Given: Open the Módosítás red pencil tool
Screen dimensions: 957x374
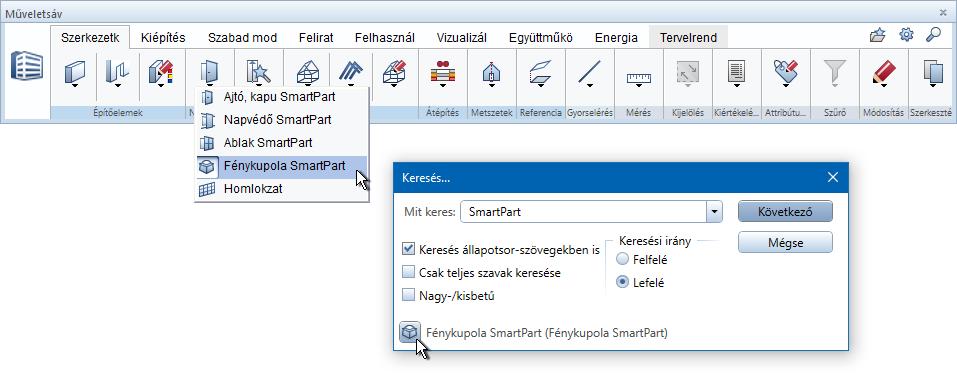Looking at the screenshot, I should point(884,73).
